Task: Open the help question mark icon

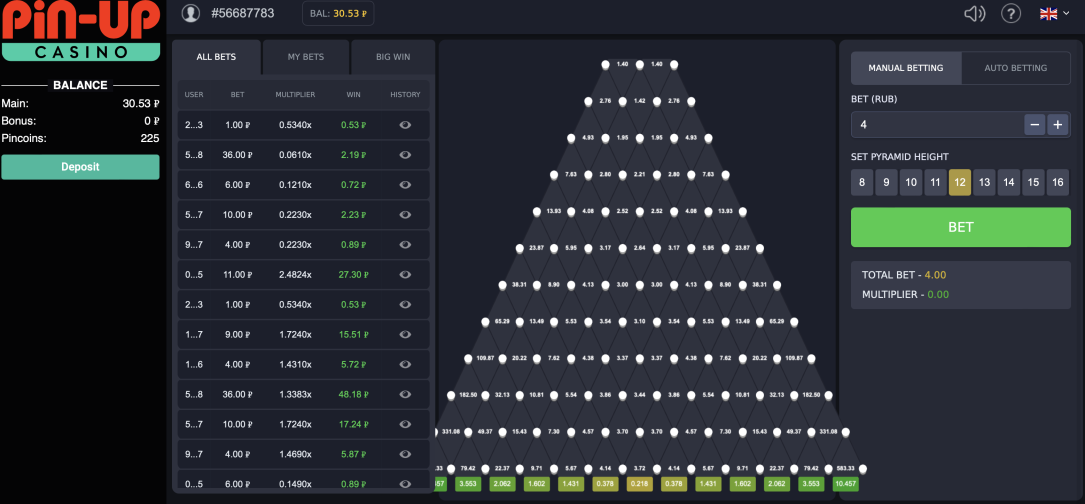Action: click(x=1011, y=13)
